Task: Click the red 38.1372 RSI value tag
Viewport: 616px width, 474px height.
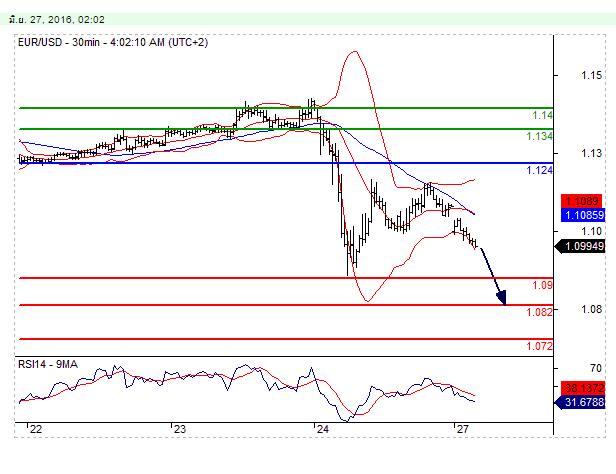Action: [583, 388]
